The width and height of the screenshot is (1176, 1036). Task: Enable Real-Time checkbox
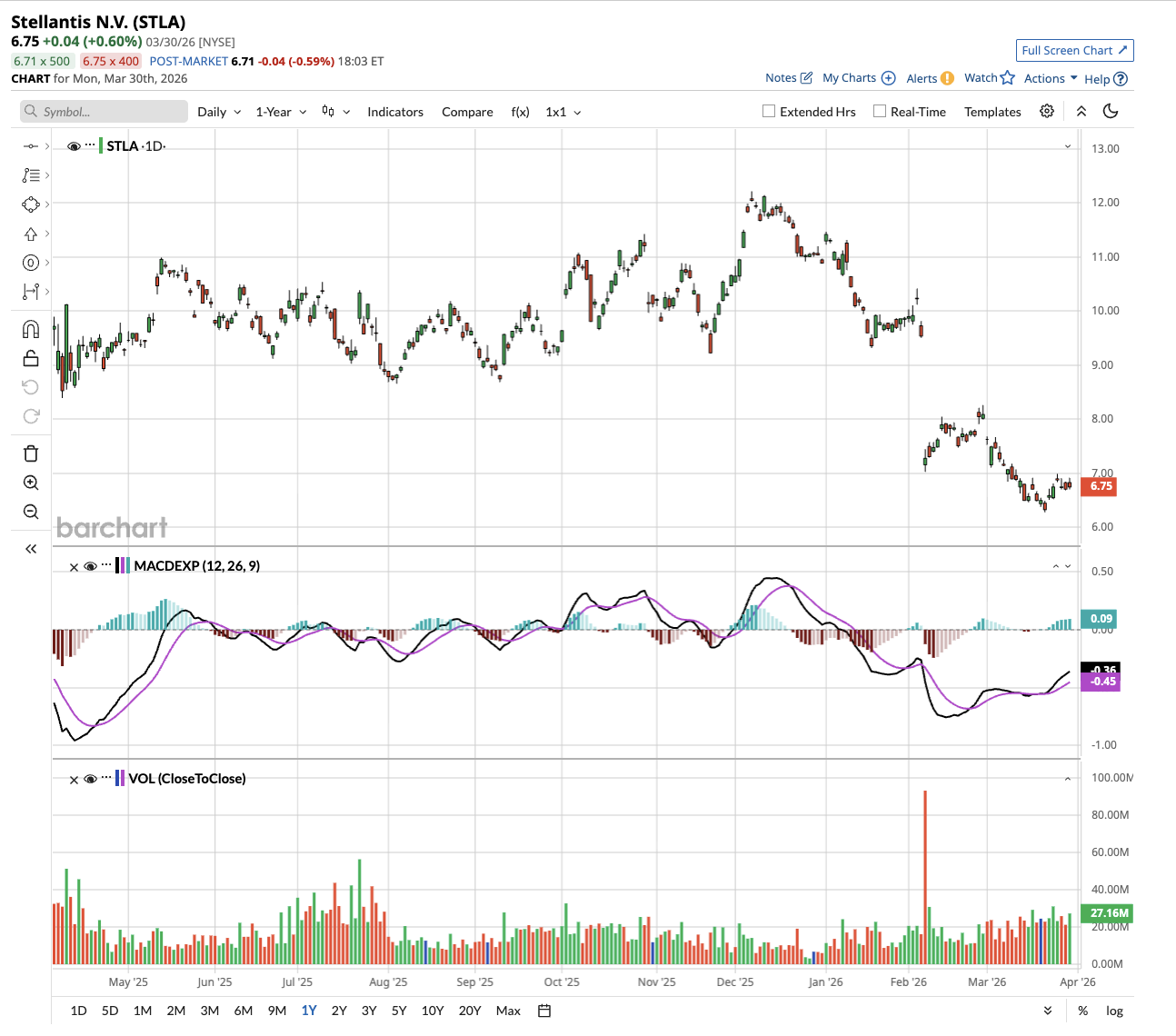880,111
